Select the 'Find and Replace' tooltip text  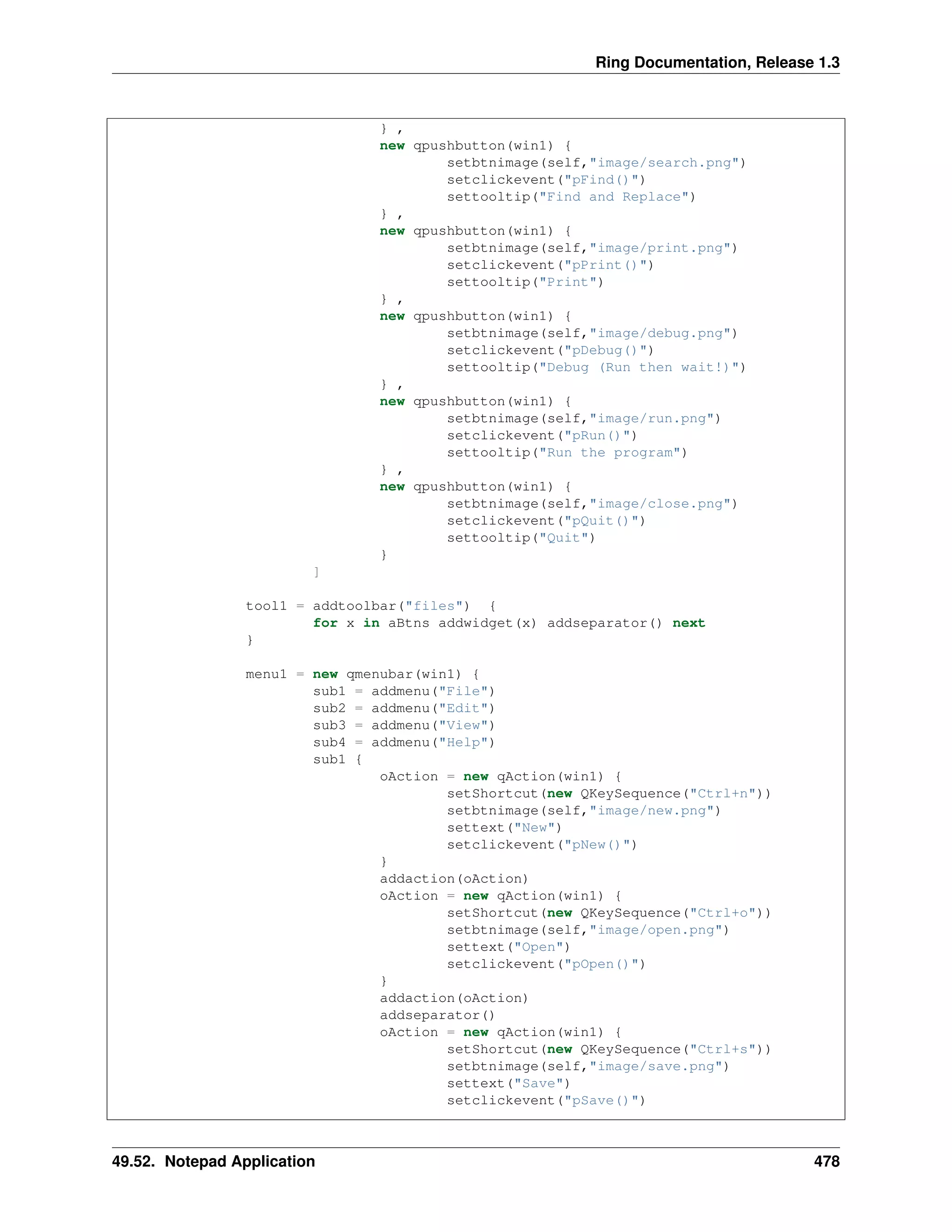point(614,197)
